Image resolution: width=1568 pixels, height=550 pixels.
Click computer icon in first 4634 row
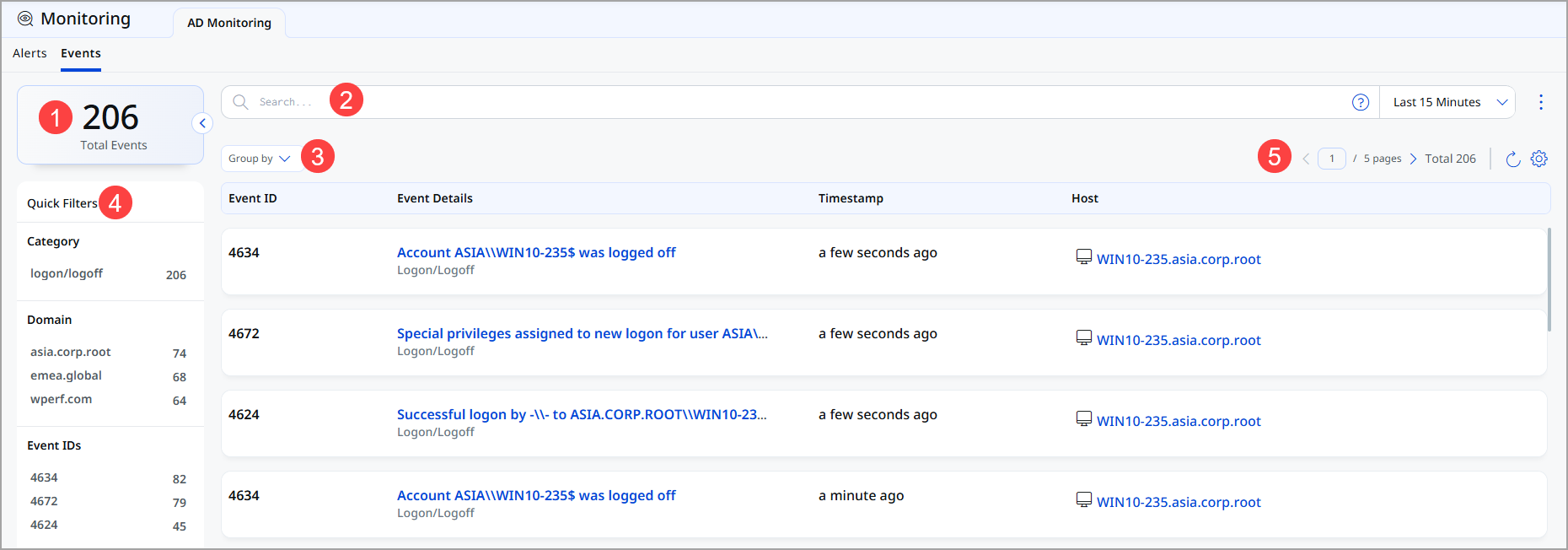(1084, 256)
